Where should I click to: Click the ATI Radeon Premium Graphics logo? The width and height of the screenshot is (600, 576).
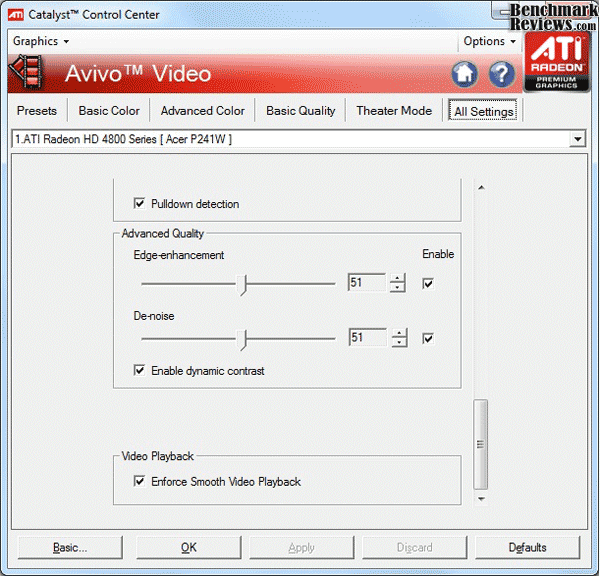pyautogui.click(x=556, y=61)
